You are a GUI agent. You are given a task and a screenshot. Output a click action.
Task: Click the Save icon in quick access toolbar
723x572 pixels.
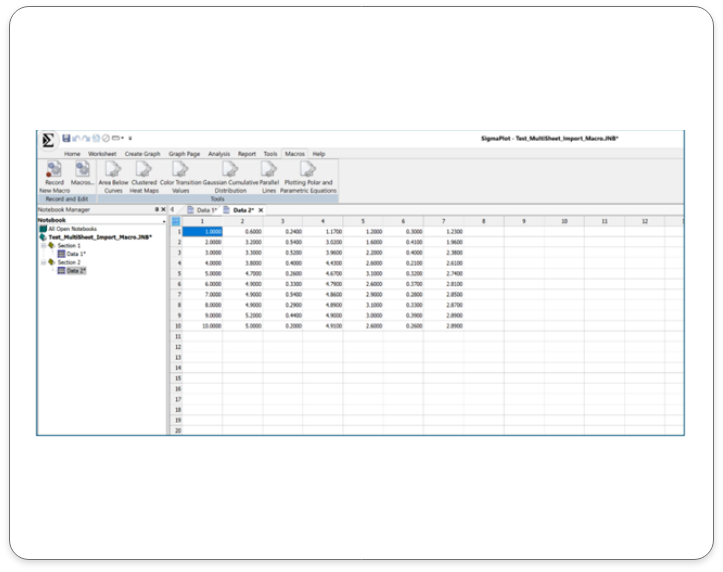click(66, 138)
